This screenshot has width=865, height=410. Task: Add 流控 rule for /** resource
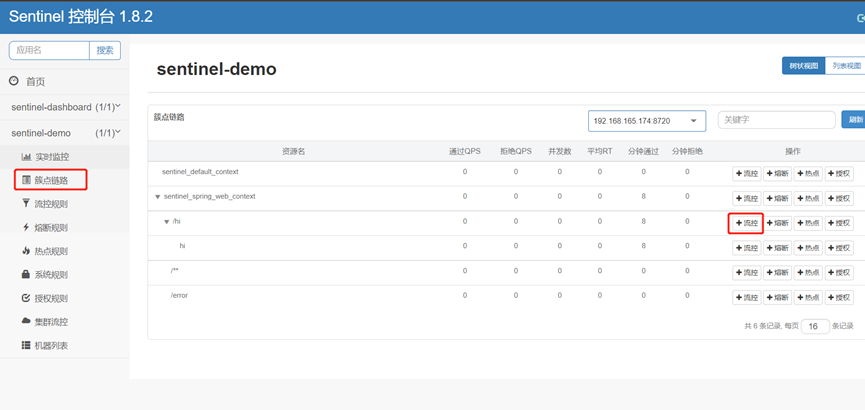pos(747,272)
